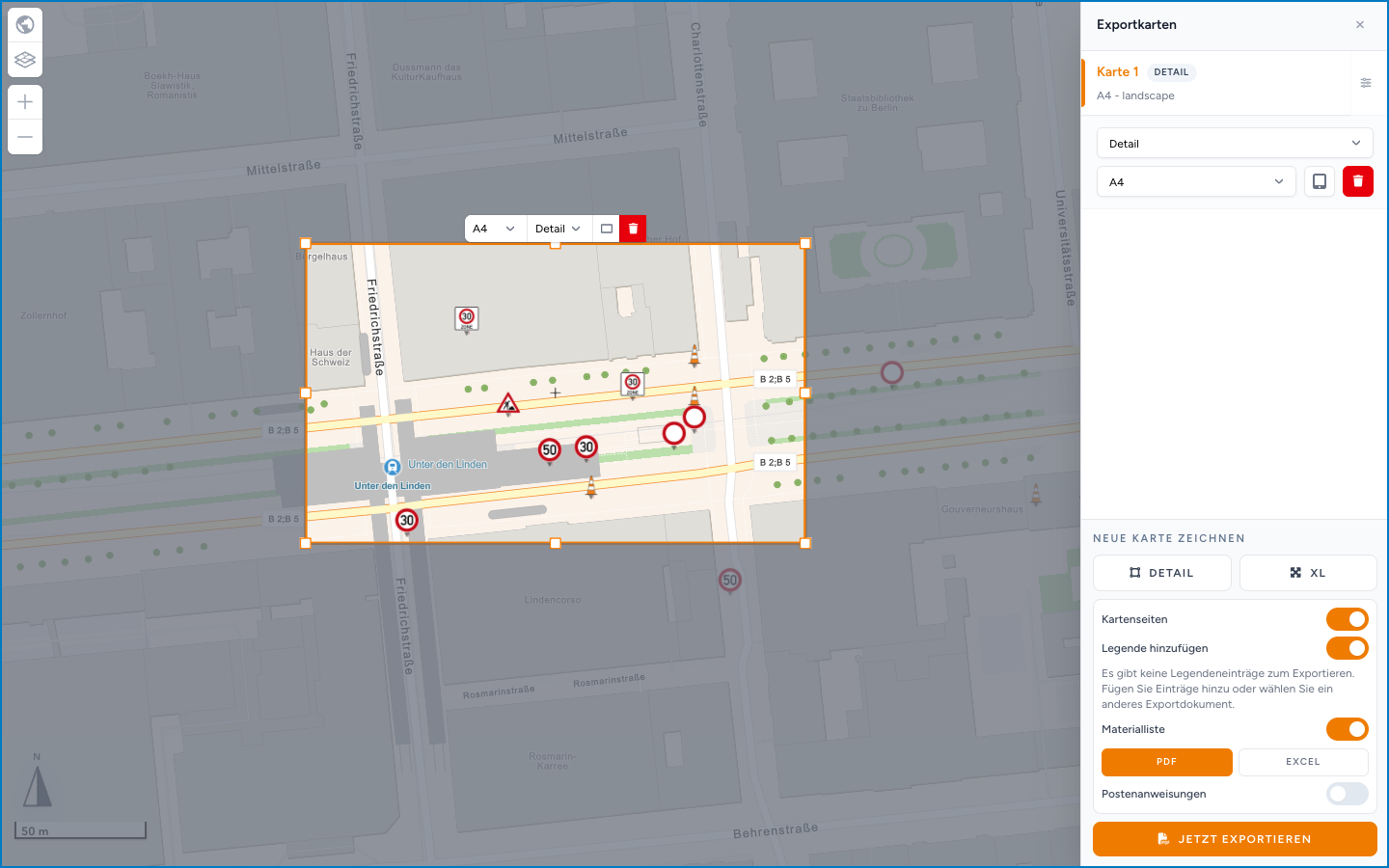The width and height of the screenshot is (1389, 868).
Task: Select the EXCEL format option
Action: tap(1303, 762)
